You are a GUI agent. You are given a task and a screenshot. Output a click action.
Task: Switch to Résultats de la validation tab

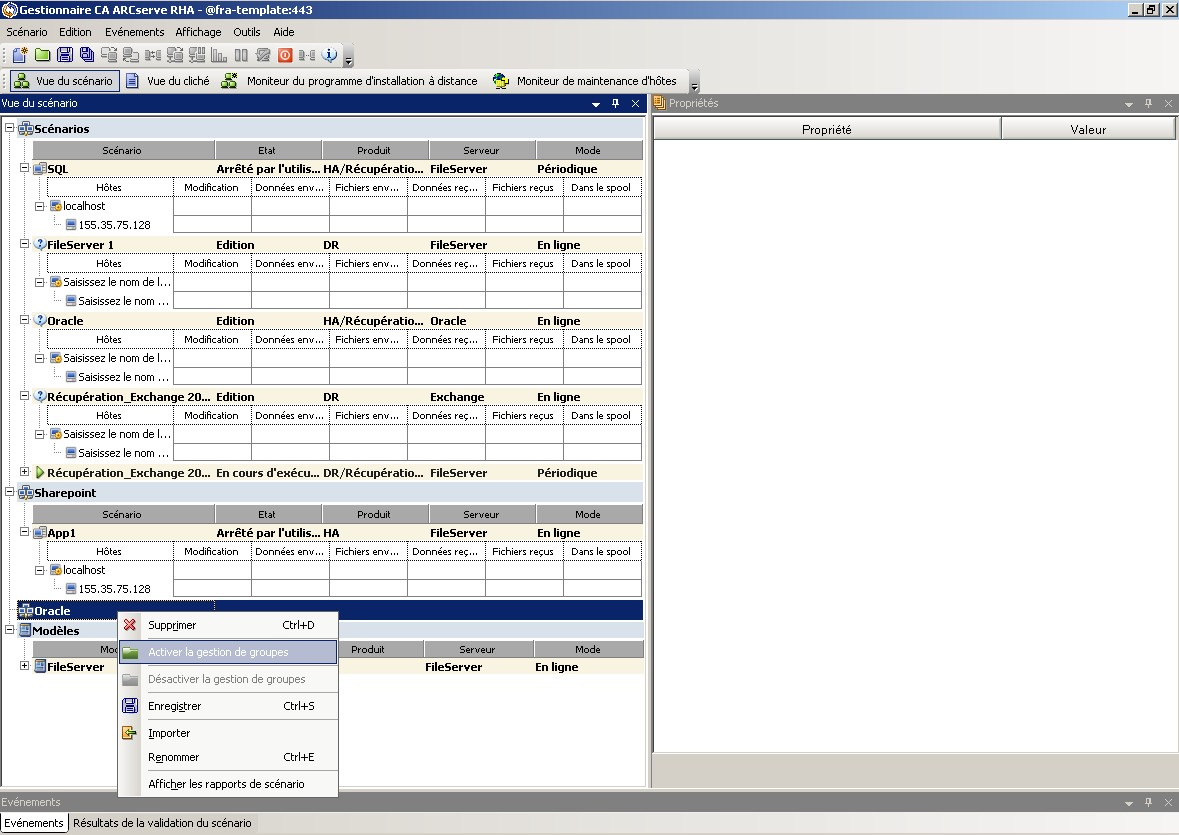point(162,823)
